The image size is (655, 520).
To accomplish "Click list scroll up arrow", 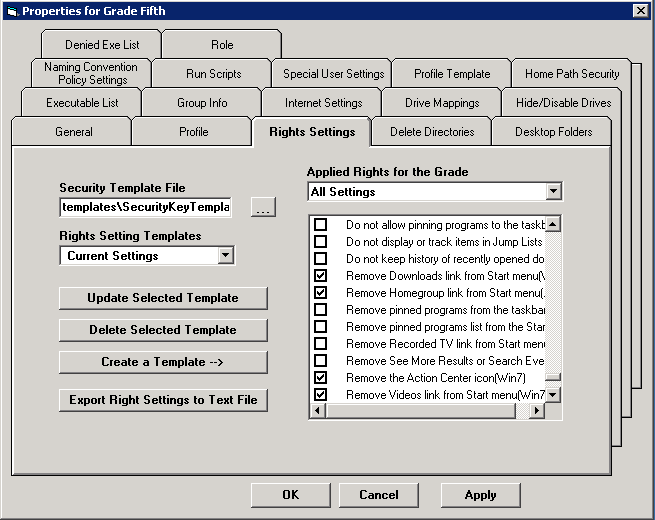I will point(553,225).
